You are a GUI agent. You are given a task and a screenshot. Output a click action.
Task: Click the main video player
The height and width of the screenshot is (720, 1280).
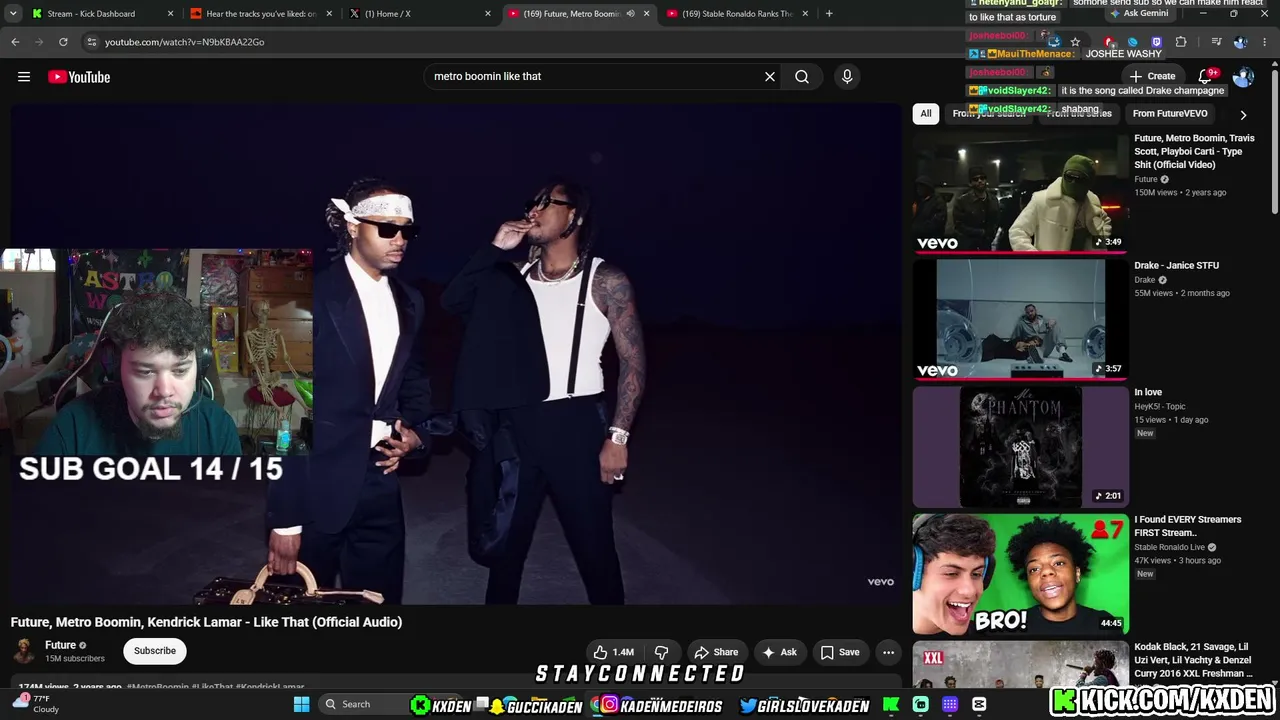456,354
